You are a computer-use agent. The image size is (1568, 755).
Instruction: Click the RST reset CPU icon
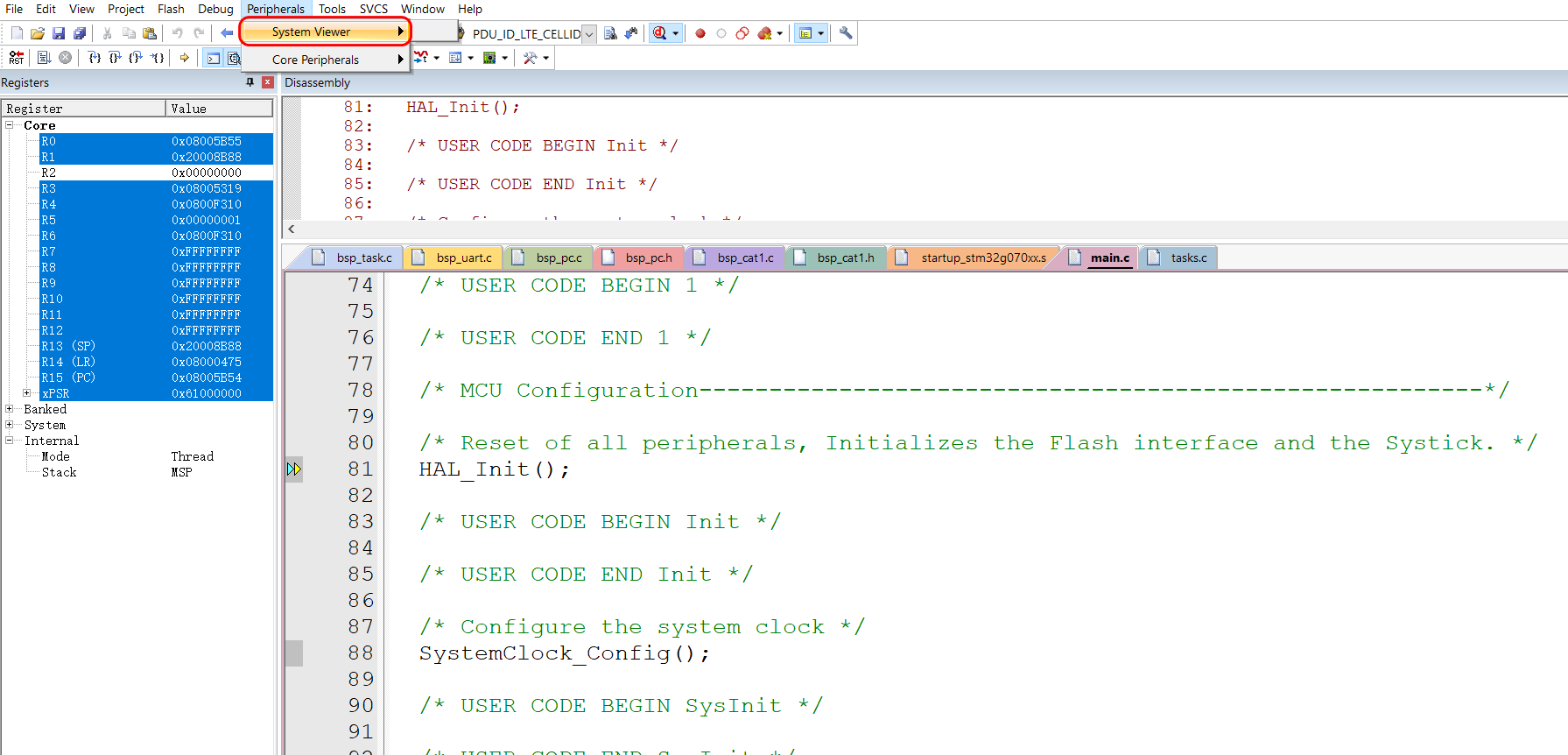click(x=16, y=58)
